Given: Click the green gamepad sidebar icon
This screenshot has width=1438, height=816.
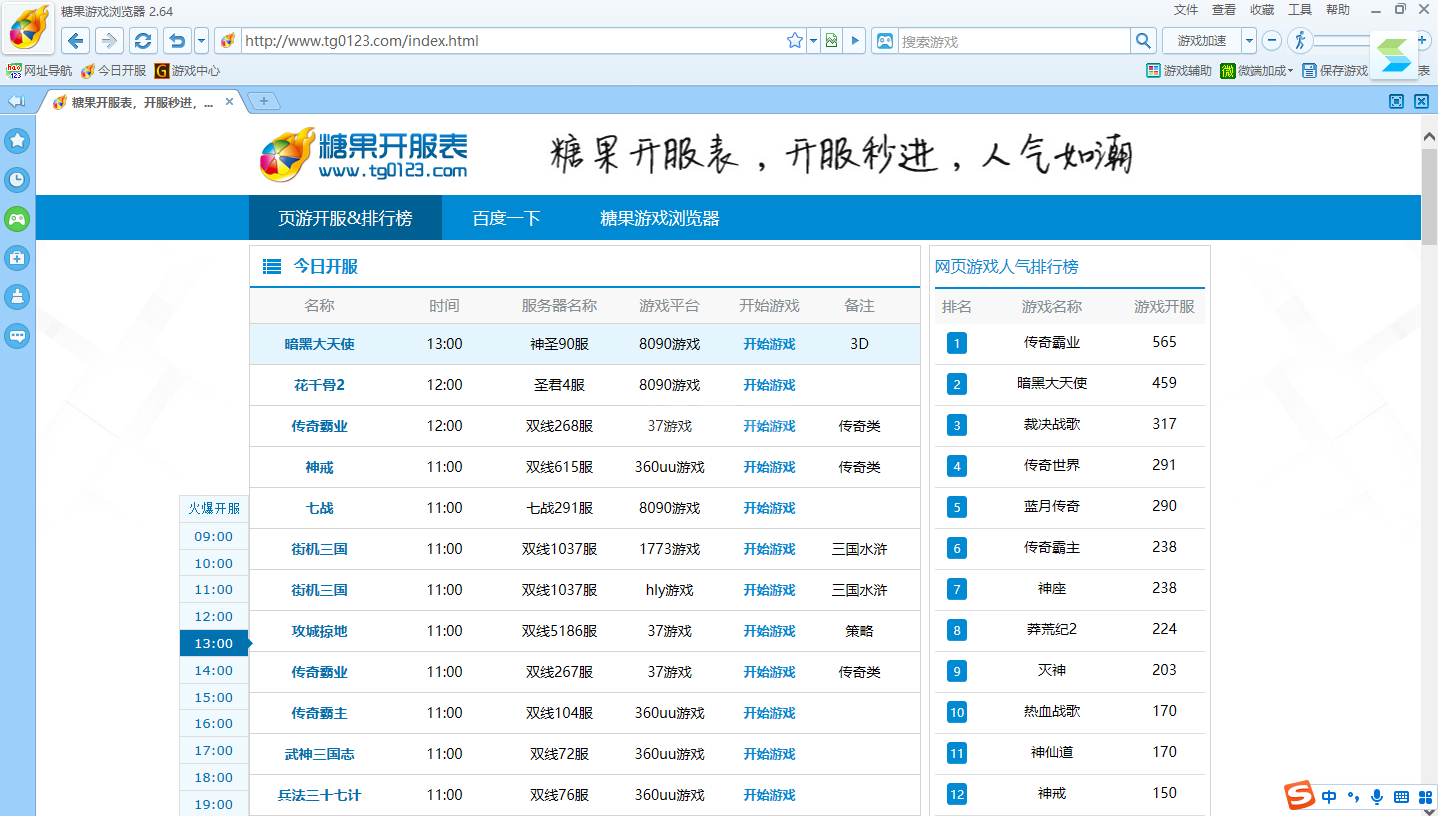Looking at the screenshot, I should [x=17, y=219].
